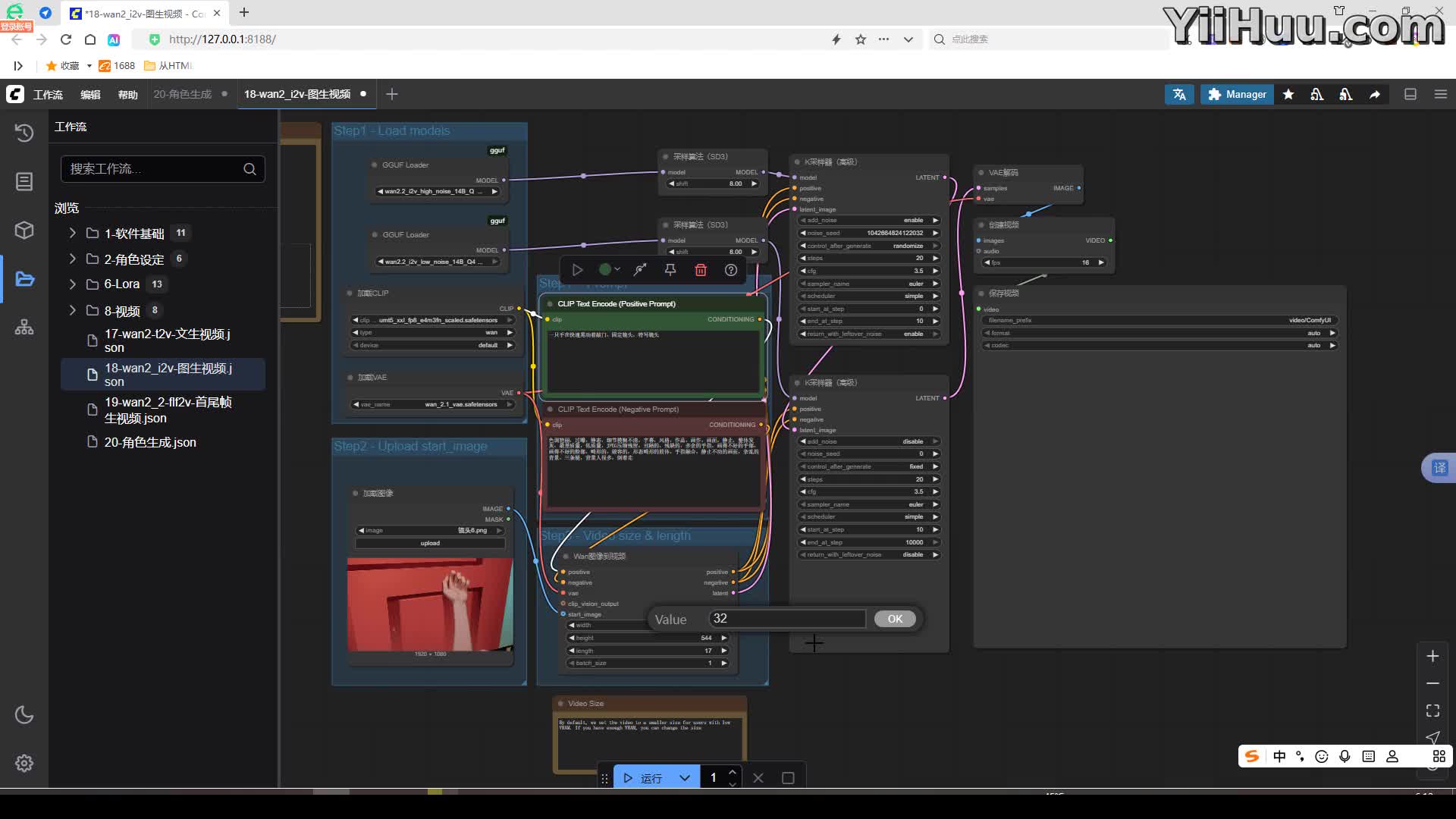Click the pin icon in node toolbar

click(670, 270)
